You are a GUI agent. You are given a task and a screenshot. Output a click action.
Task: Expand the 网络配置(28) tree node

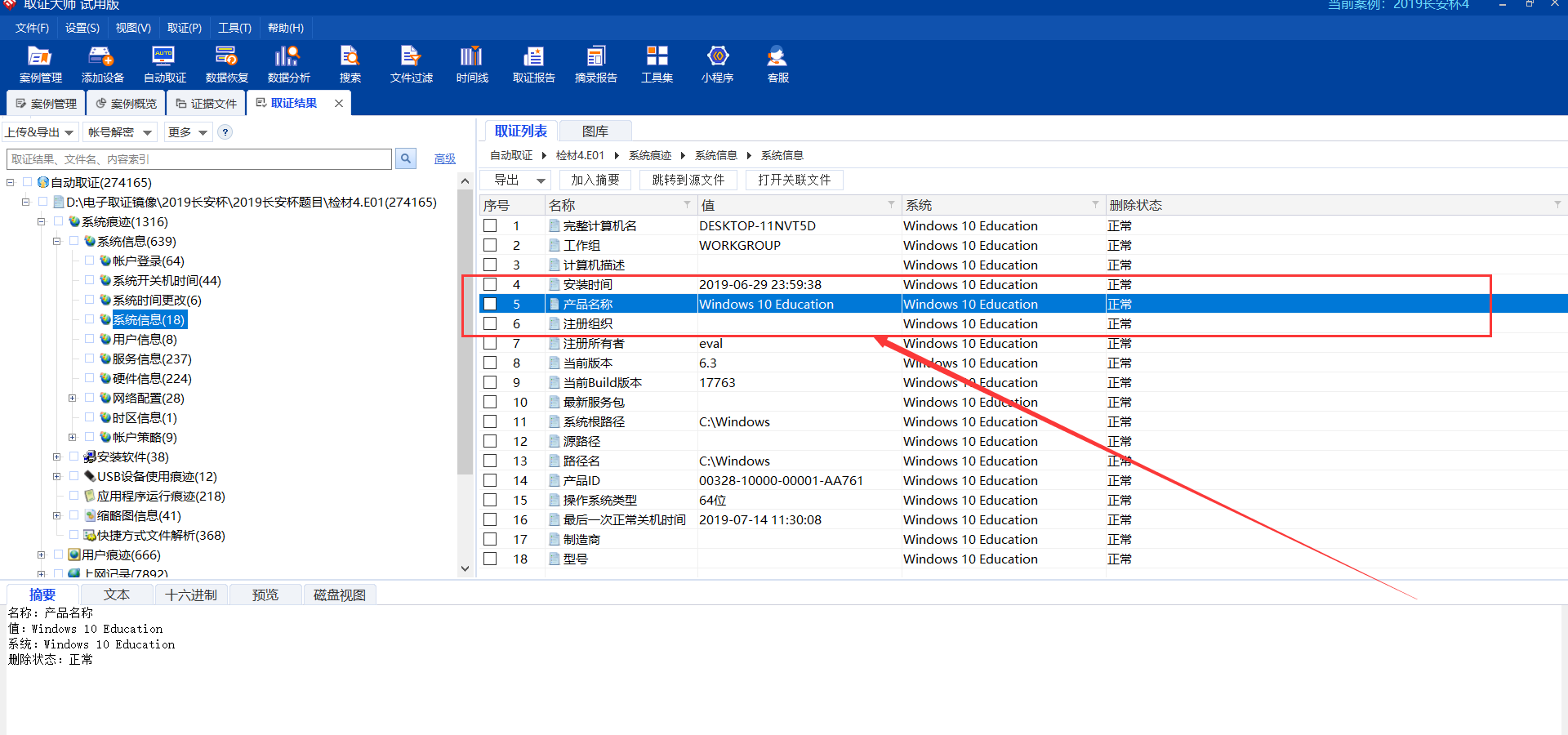pyautogui.click(x=72, y=398)
